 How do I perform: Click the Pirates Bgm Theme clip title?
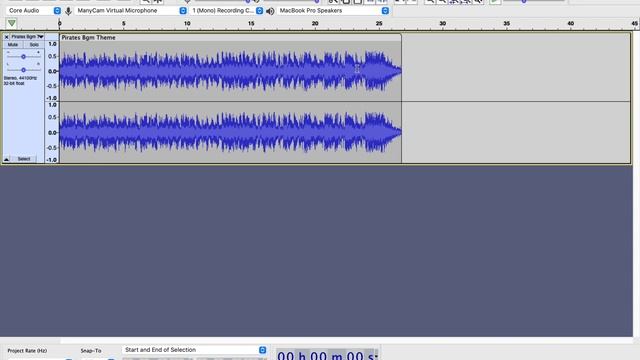(89, 38)
